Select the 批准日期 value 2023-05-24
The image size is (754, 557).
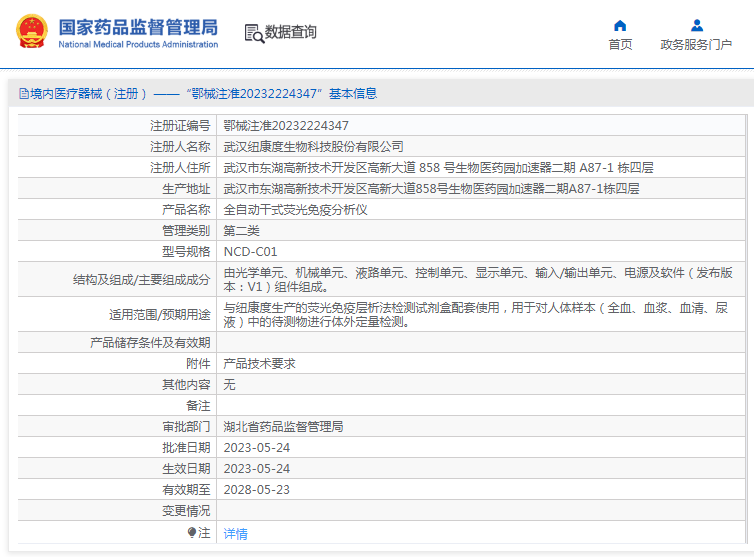click(x=257, y=448)
